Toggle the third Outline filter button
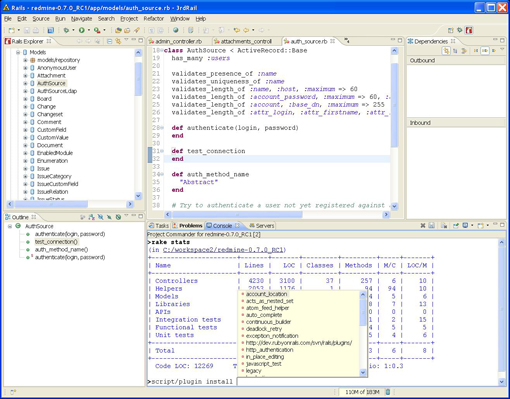The width and height of the screenshot is (510, 399). [109, 217]
